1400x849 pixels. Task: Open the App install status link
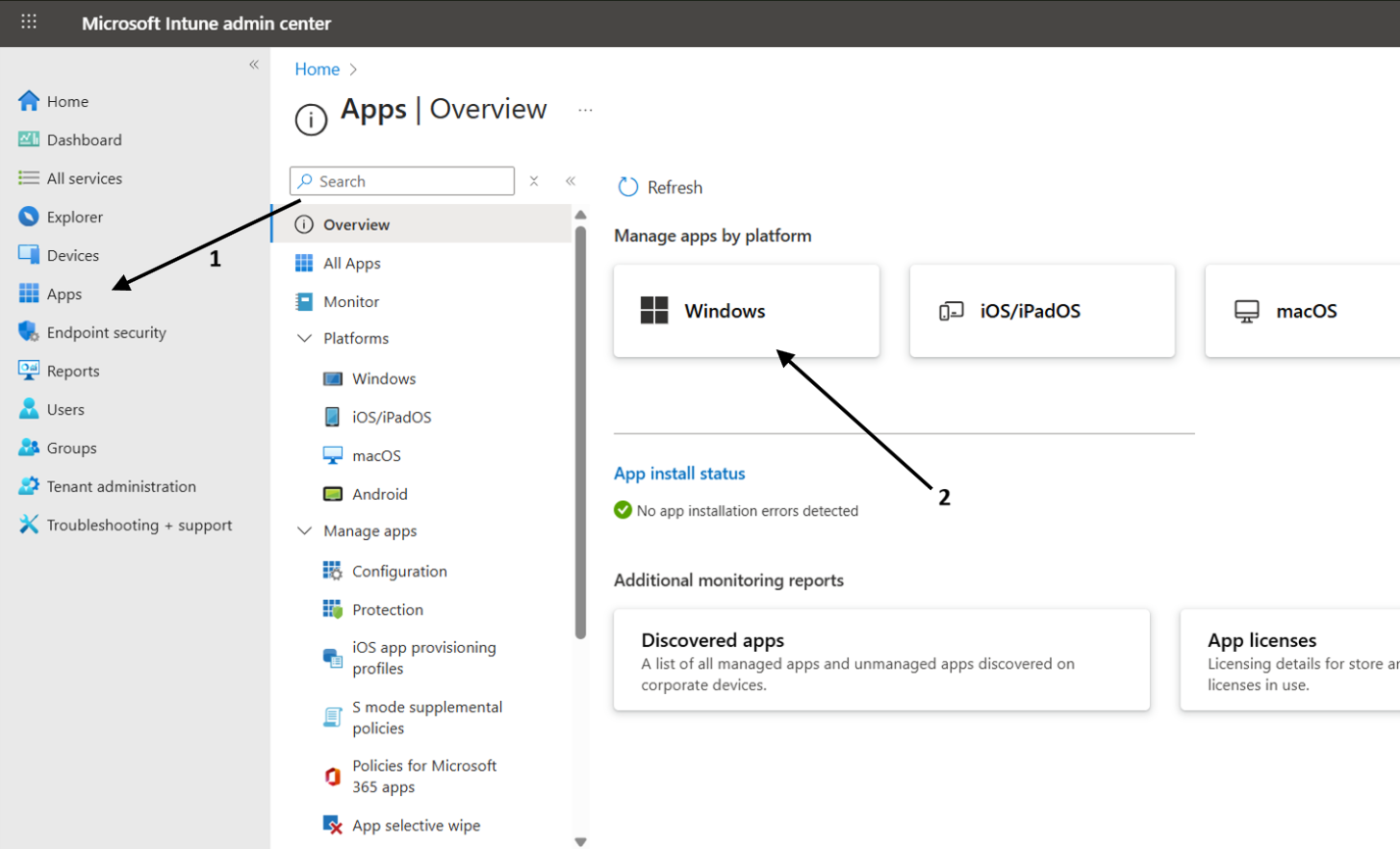pyautogui.click(x=679, y=474)
